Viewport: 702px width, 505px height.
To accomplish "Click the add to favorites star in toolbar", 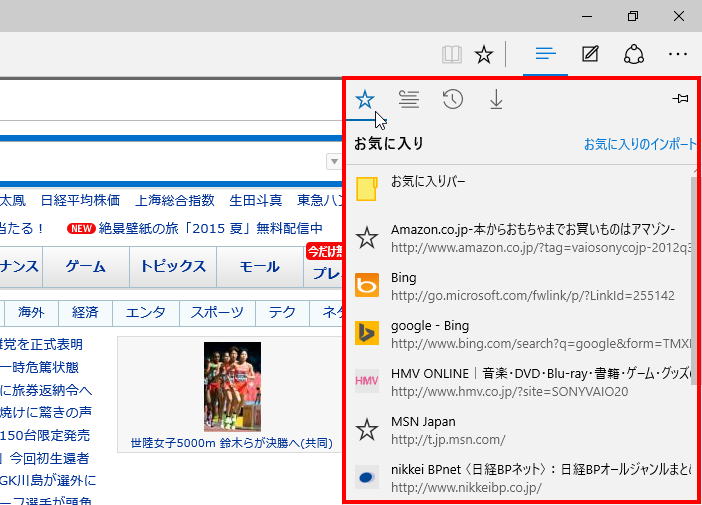I will coord(484,54).
